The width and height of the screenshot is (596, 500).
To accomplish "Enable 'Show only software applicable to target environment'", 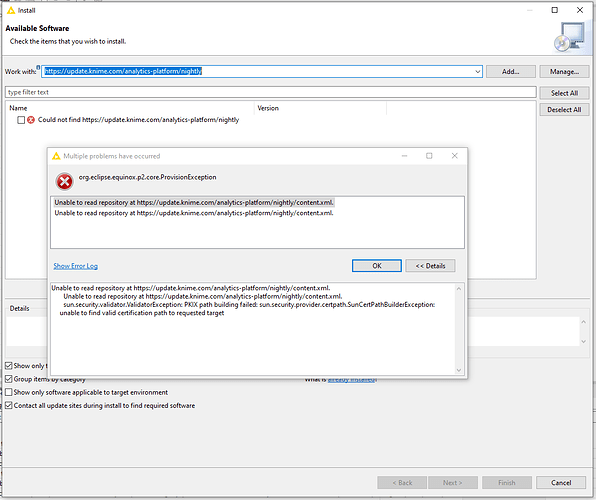I will click(9, 392).
